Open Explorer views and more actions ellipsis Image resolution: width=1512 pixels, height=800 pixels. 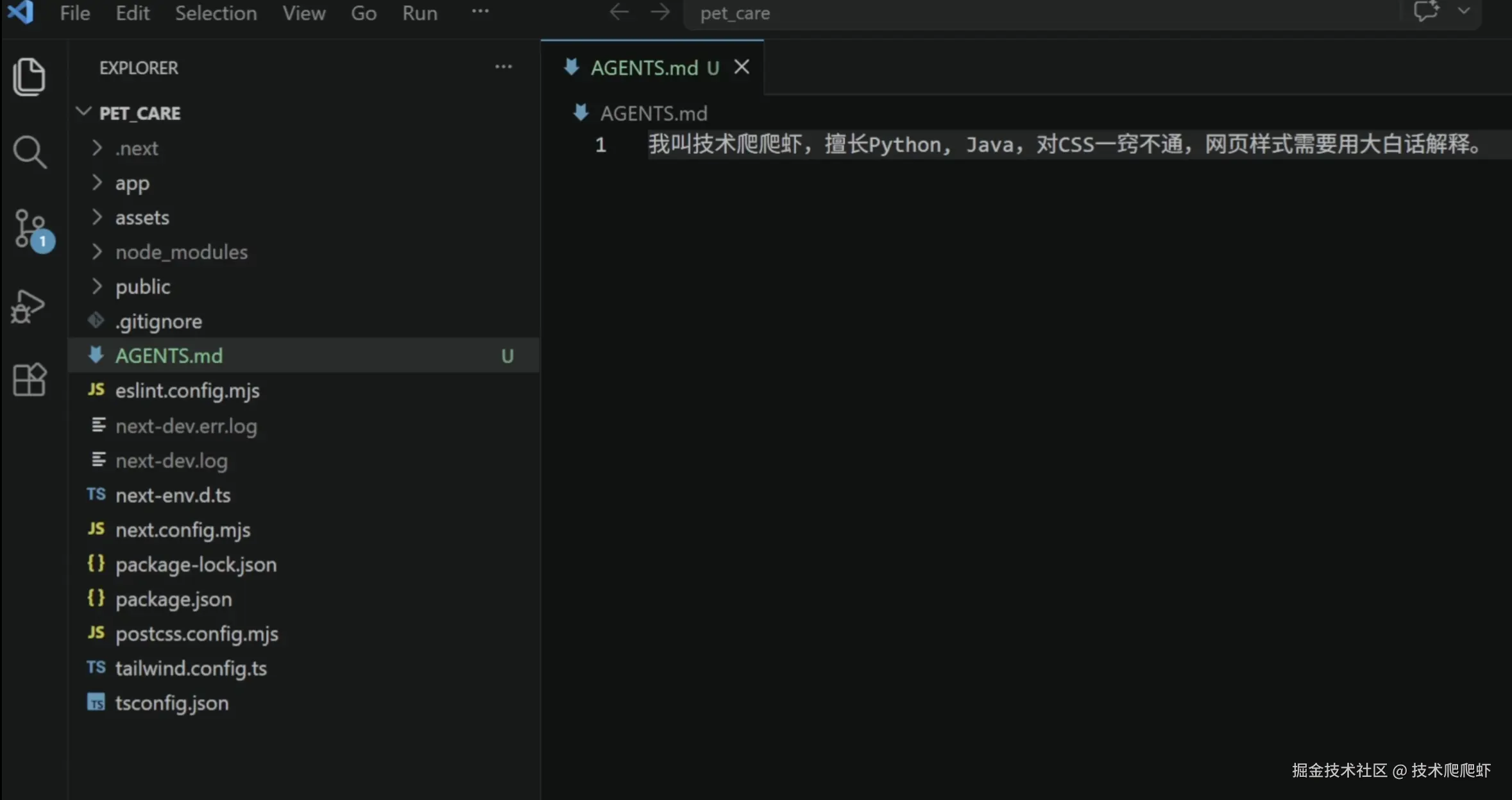coord(504,67)
